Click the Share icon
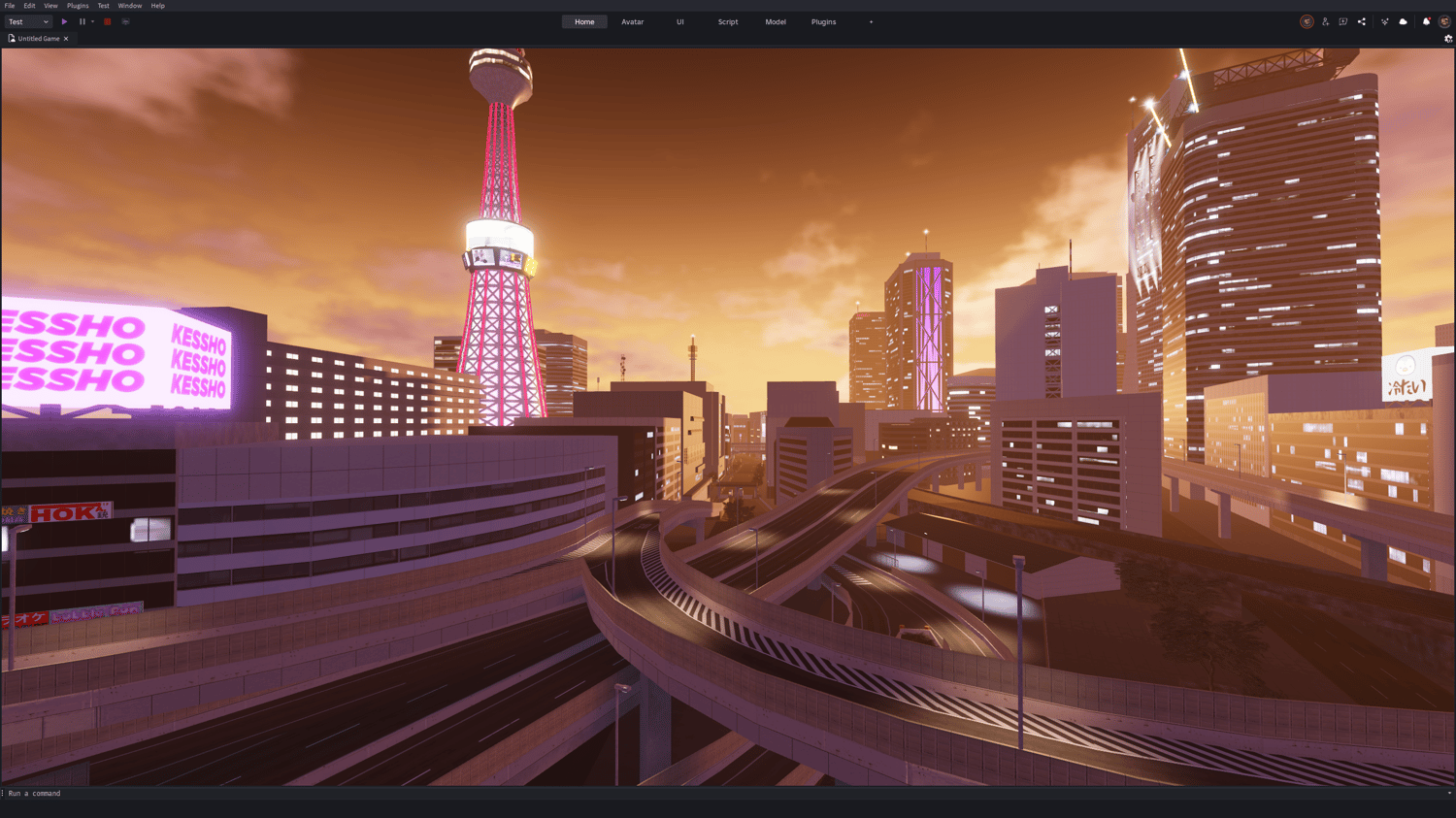Screen dimensions: 1456x818 pos(1362,21)
